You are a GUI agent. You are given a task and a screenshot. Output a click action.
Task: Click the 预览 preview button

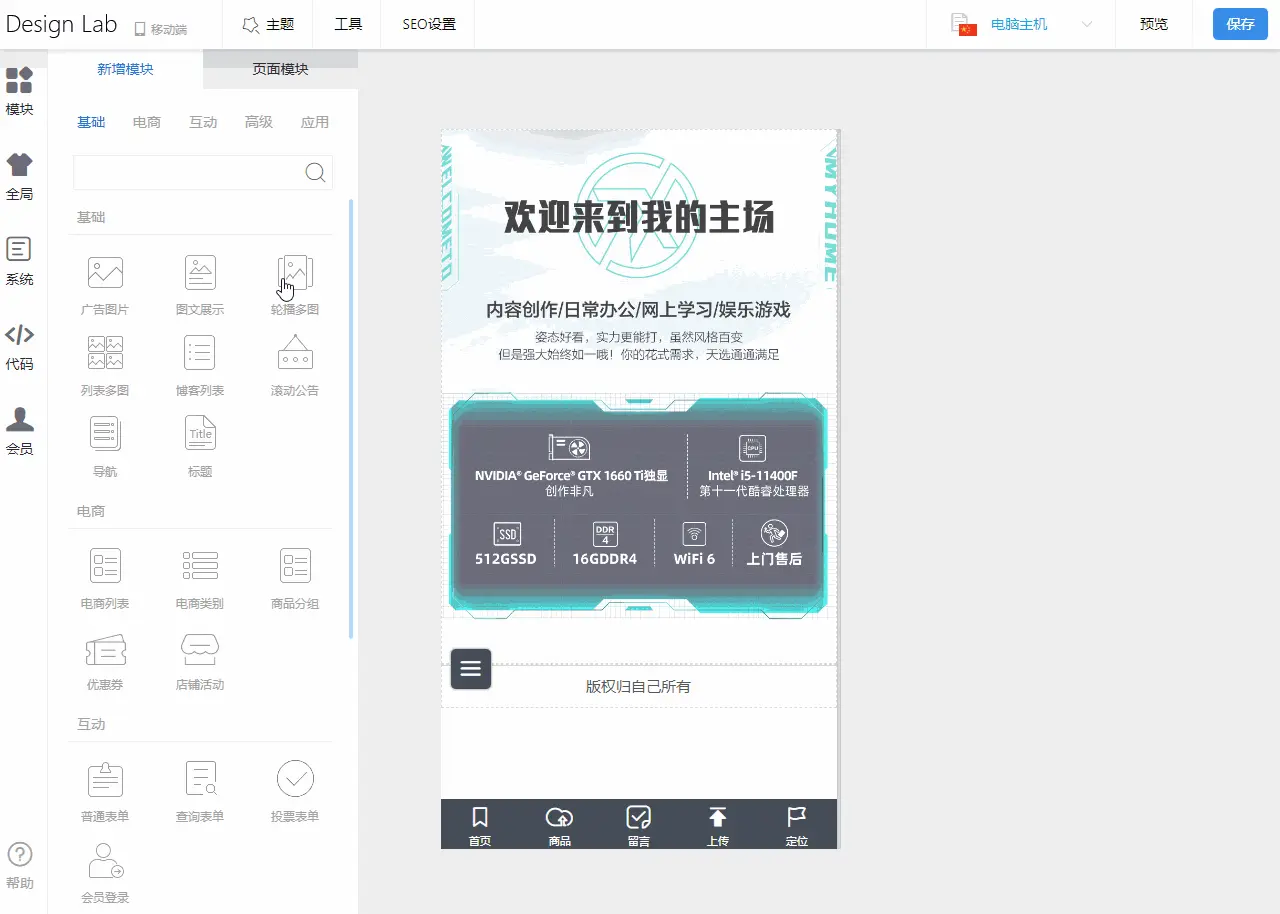[1154, 24]
